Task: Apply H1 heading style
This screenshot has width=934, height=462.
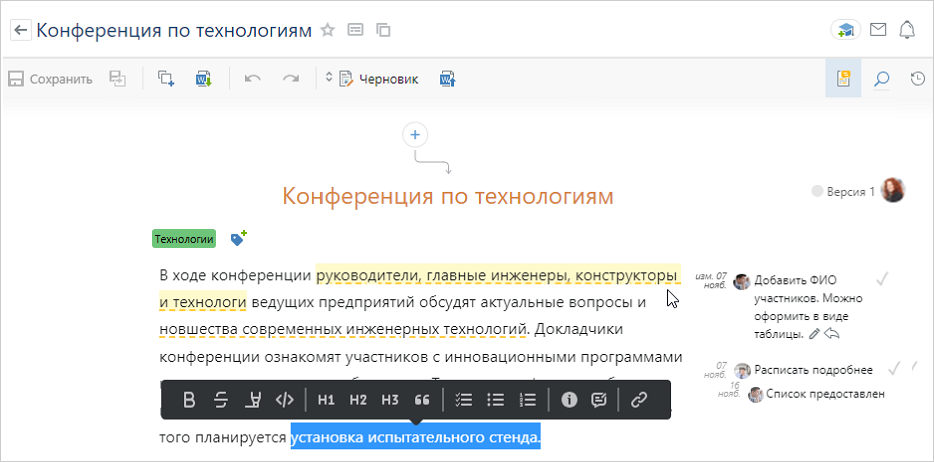Action: tap(326, 400)
